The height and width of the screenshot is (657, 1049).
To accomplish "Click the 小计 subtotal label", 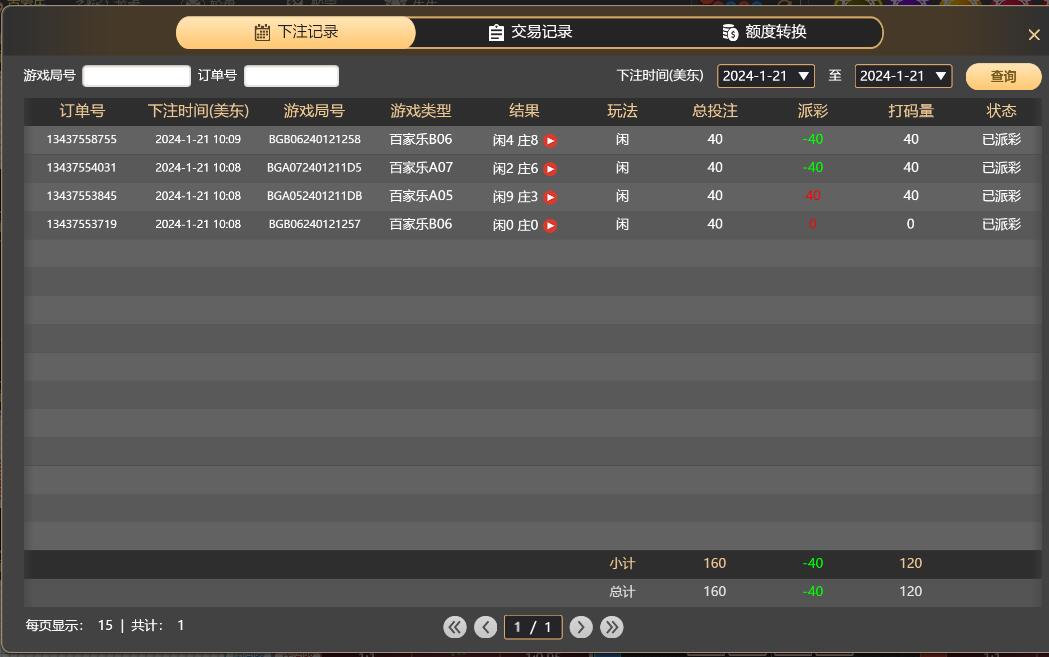I will (622, 563).
